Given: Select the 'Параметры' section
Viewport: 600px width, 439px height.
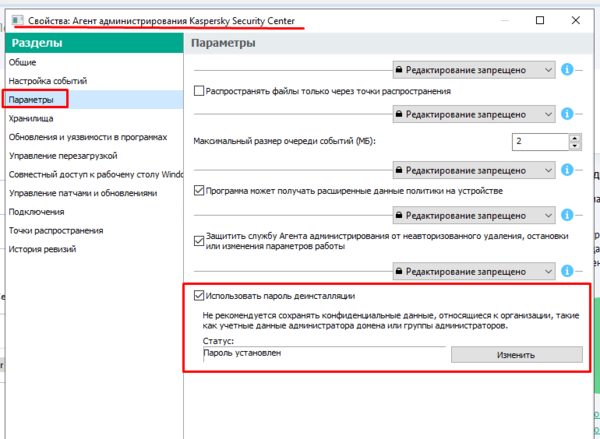Looking at the screenshot, I should tap(94, 100).
